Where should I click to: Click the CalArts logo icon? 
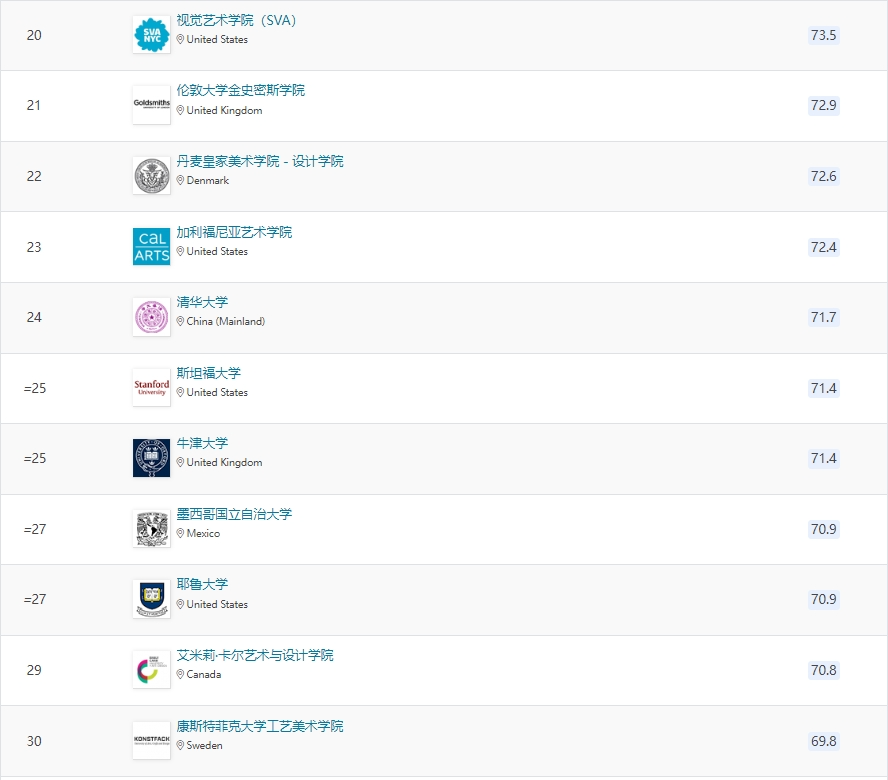pyautogui.click(x=151, y=246)
